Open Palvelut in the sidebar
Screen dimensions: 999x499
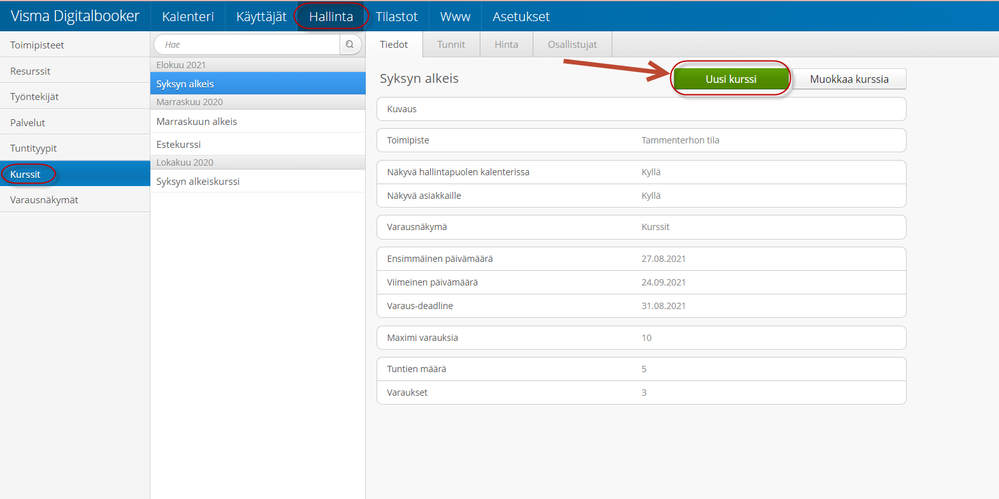tap(75, 122)
